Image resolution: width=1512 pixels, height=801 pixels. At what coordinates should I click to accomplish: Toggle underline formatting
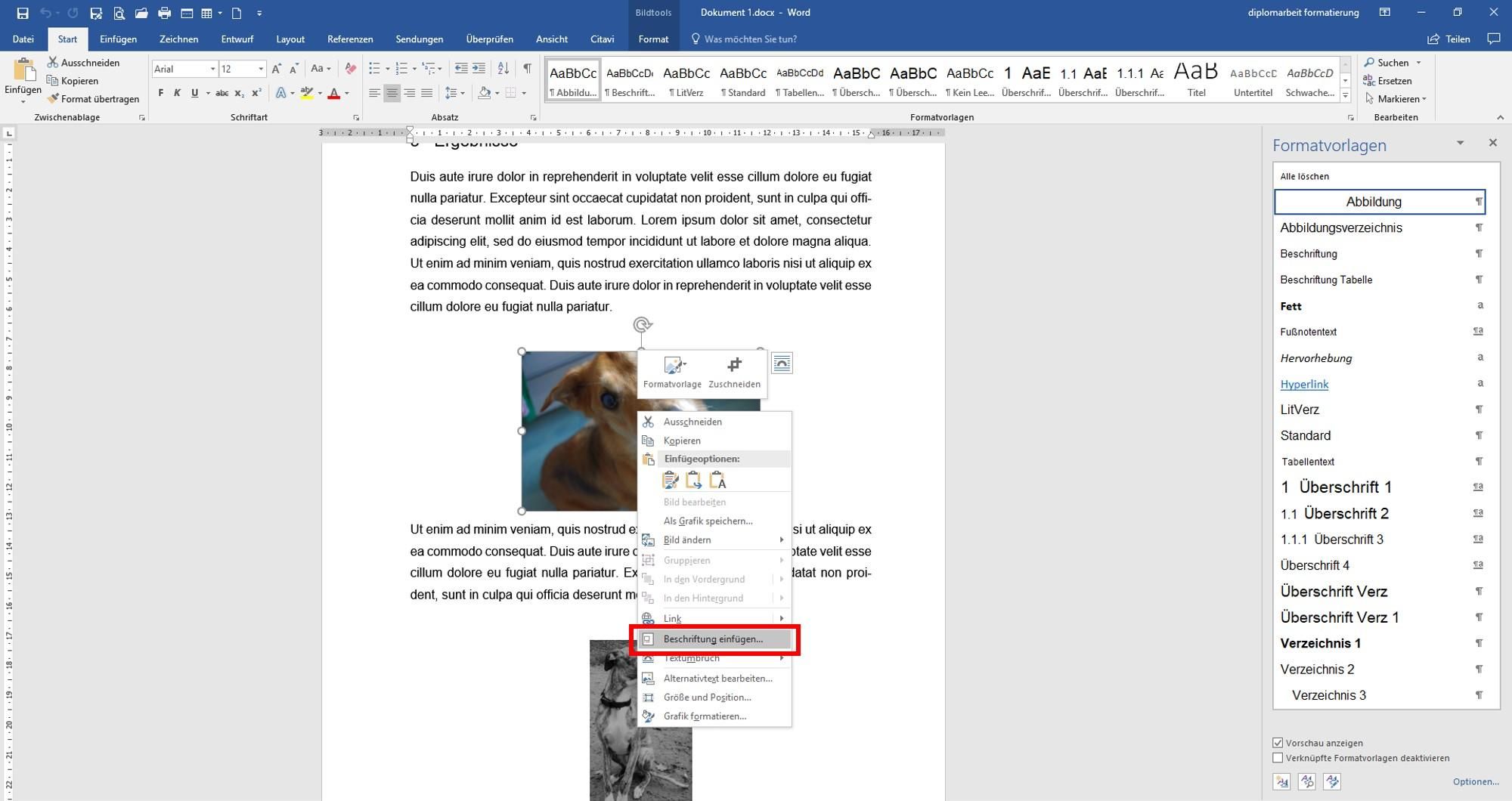coord(194,93)
